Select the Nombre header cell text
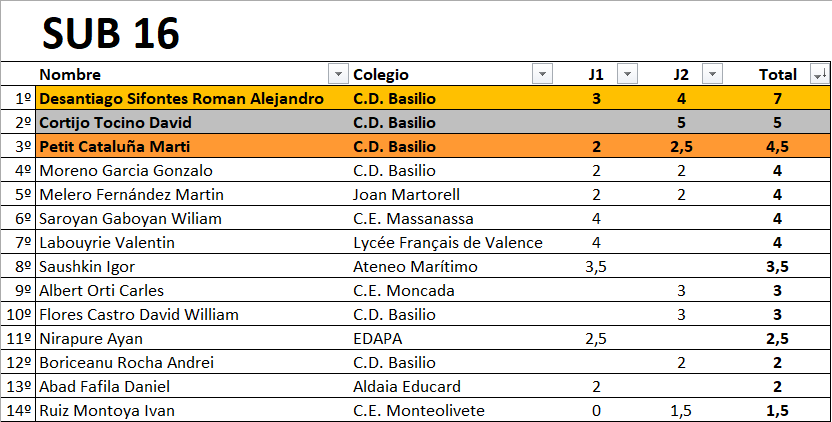Viewport: 832px width, 422px height. (x=70, y=74)
